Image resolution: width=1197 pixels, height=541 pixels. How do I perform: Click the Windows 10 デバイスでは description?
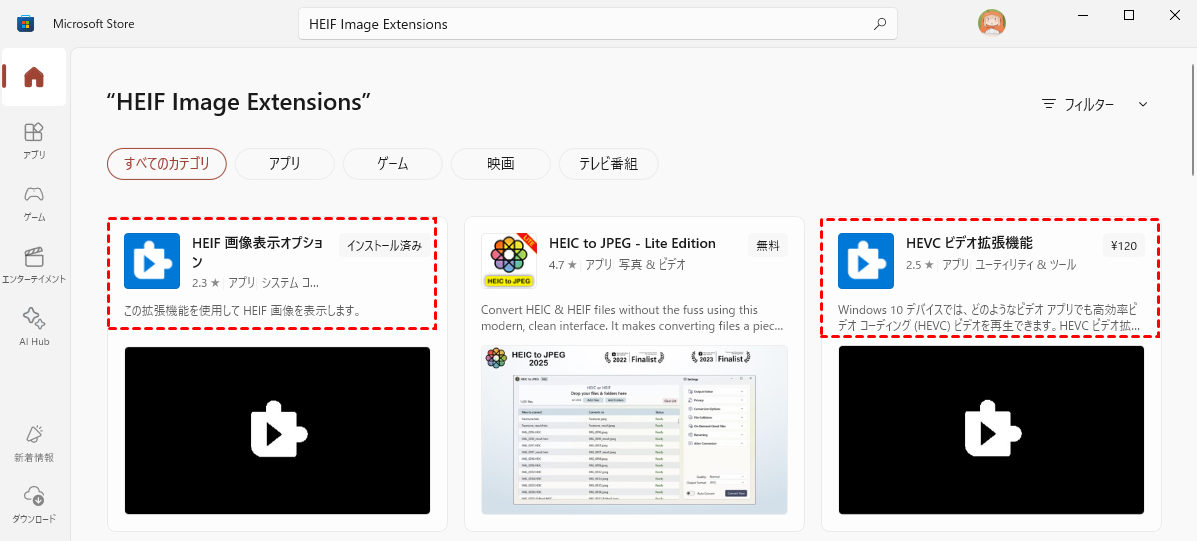click(989, 318)
